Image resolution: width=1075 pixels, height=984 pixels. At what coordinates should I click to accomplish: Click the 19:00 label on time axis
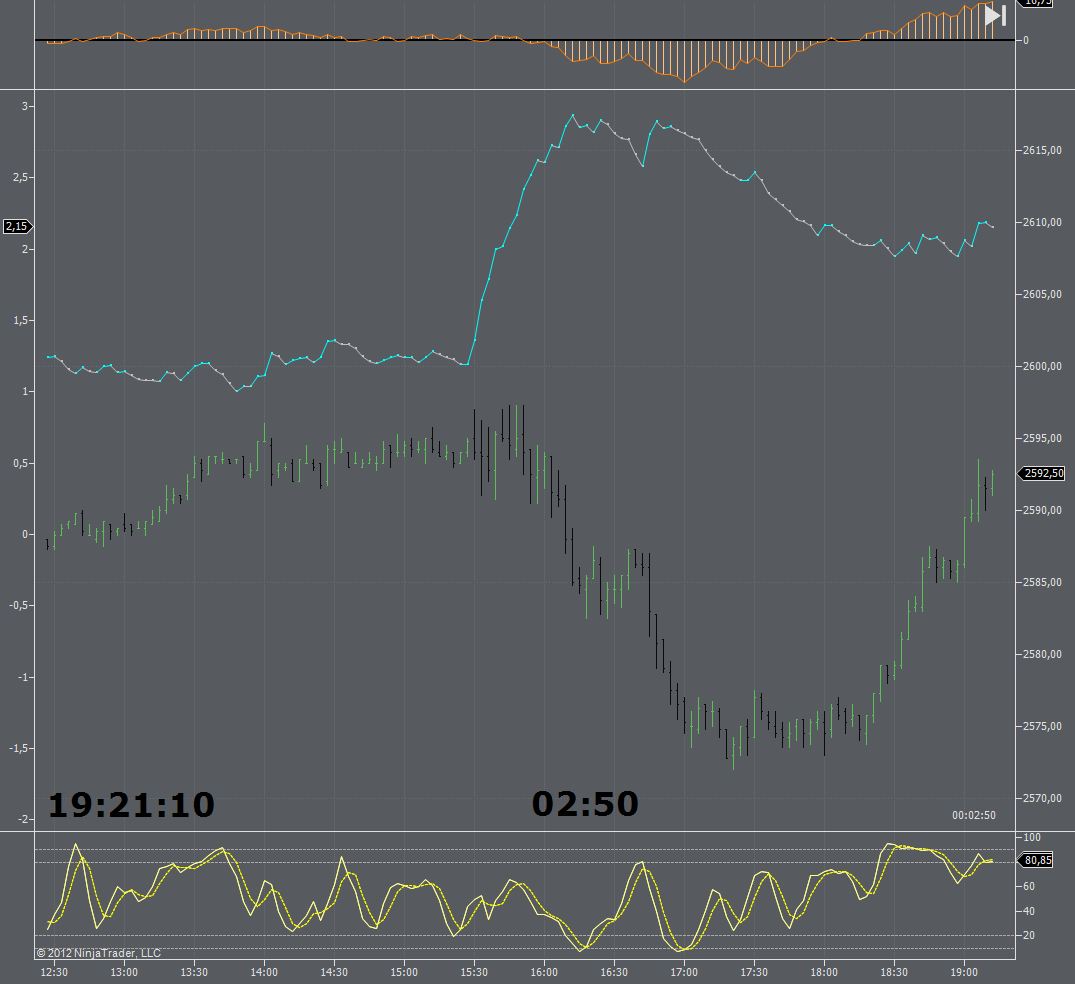pyautogui.click(x=964, y=972)
